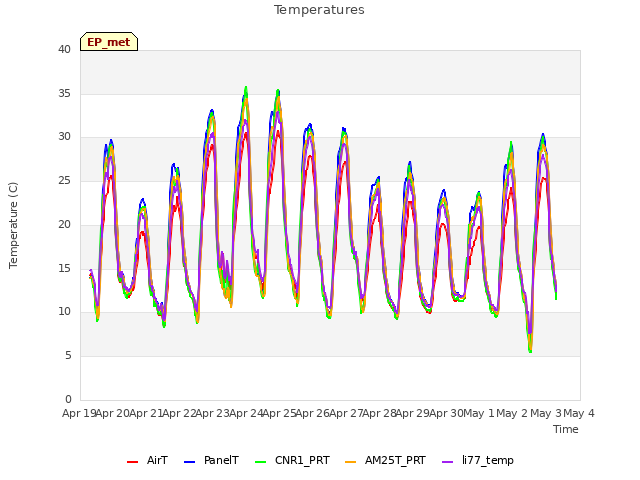The height and width of the screenshot is (480, 640).
Task: Click the 40 y-axis tick label
Action: (x=64, y=49)
